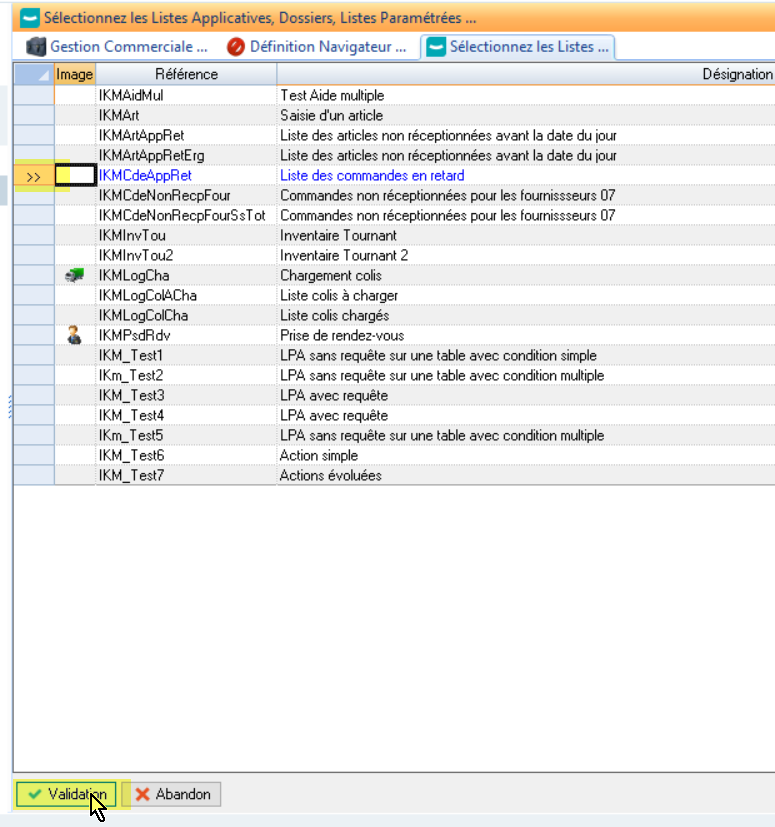This screenshot has height=827, width=775.
Task: Click the Gestion Commerciale tab icon
Action: tap(36, 47)
